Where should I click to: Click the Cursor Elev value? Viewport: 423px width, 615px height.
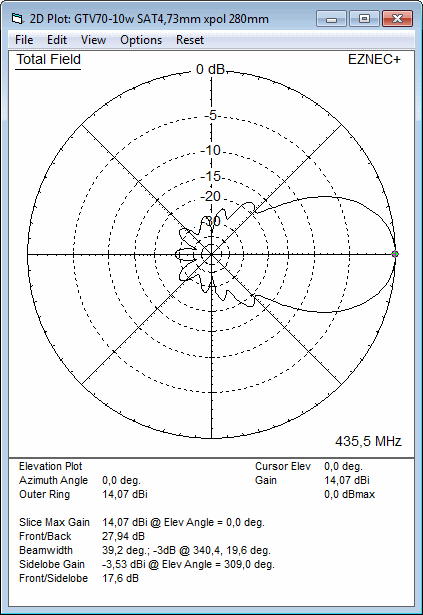(x=343, y=466)
